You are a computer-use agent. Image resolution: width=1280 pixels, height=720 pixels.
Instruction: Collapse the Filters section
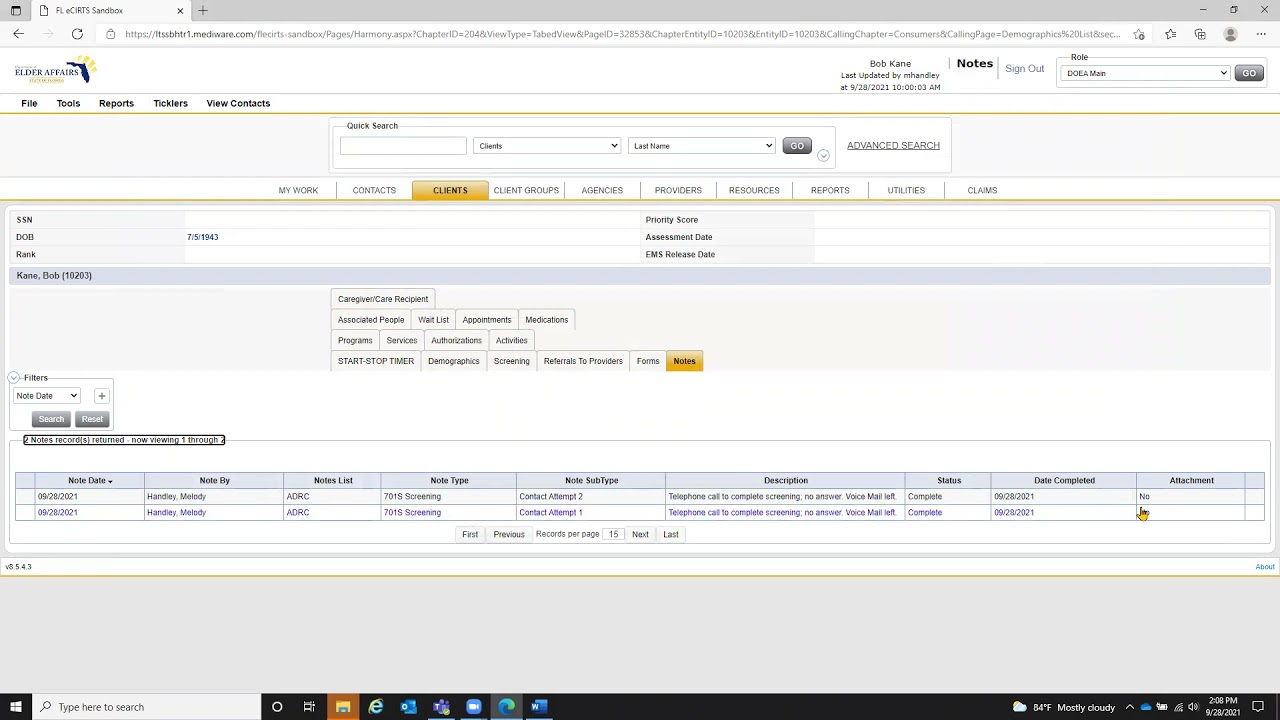pyautogui.click(x=13, y=378)
